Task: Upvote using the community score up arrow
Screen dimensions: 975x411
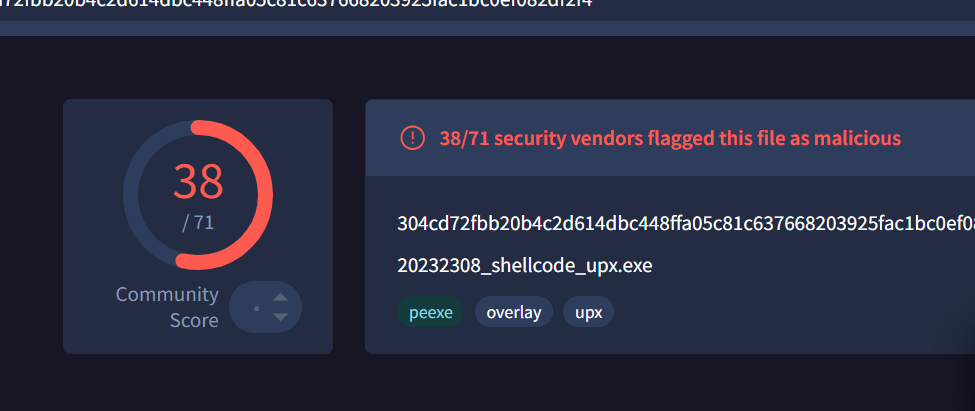Action: coord(280,297)
